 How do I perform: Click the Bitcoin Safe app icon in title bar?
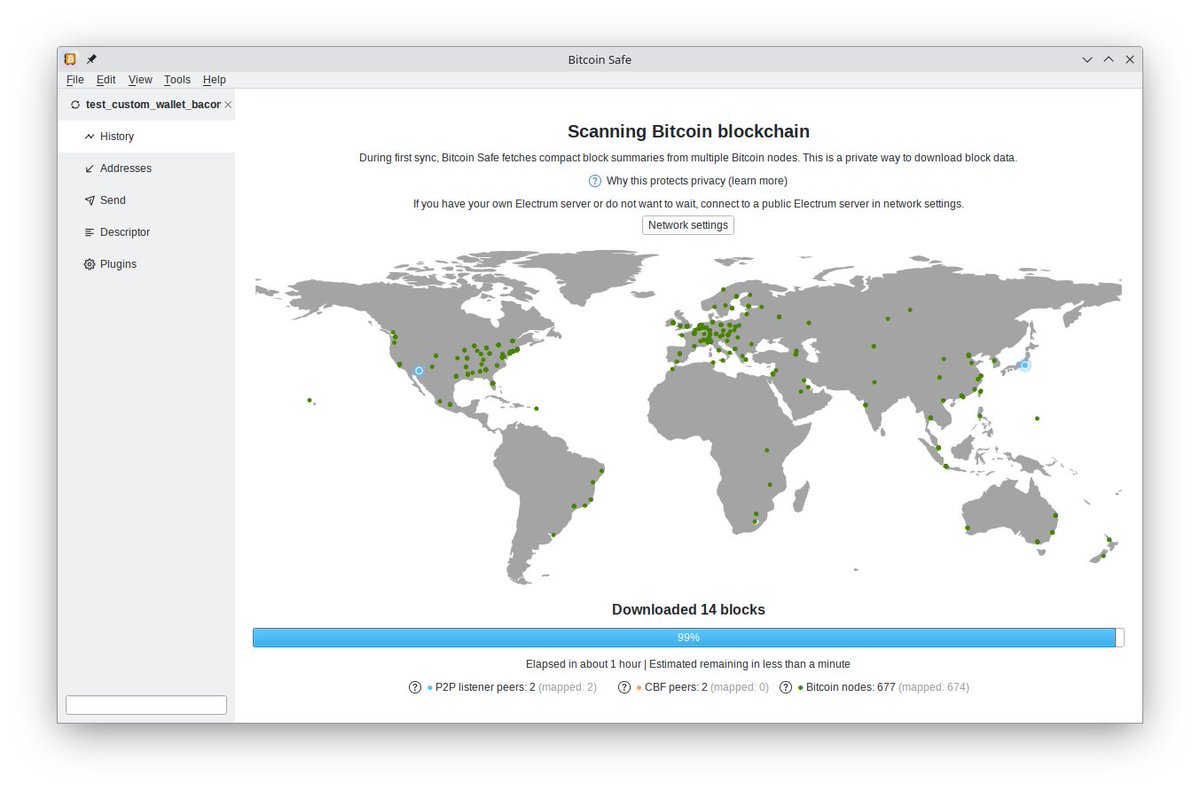pyautogui.click(x=70, y=59)
